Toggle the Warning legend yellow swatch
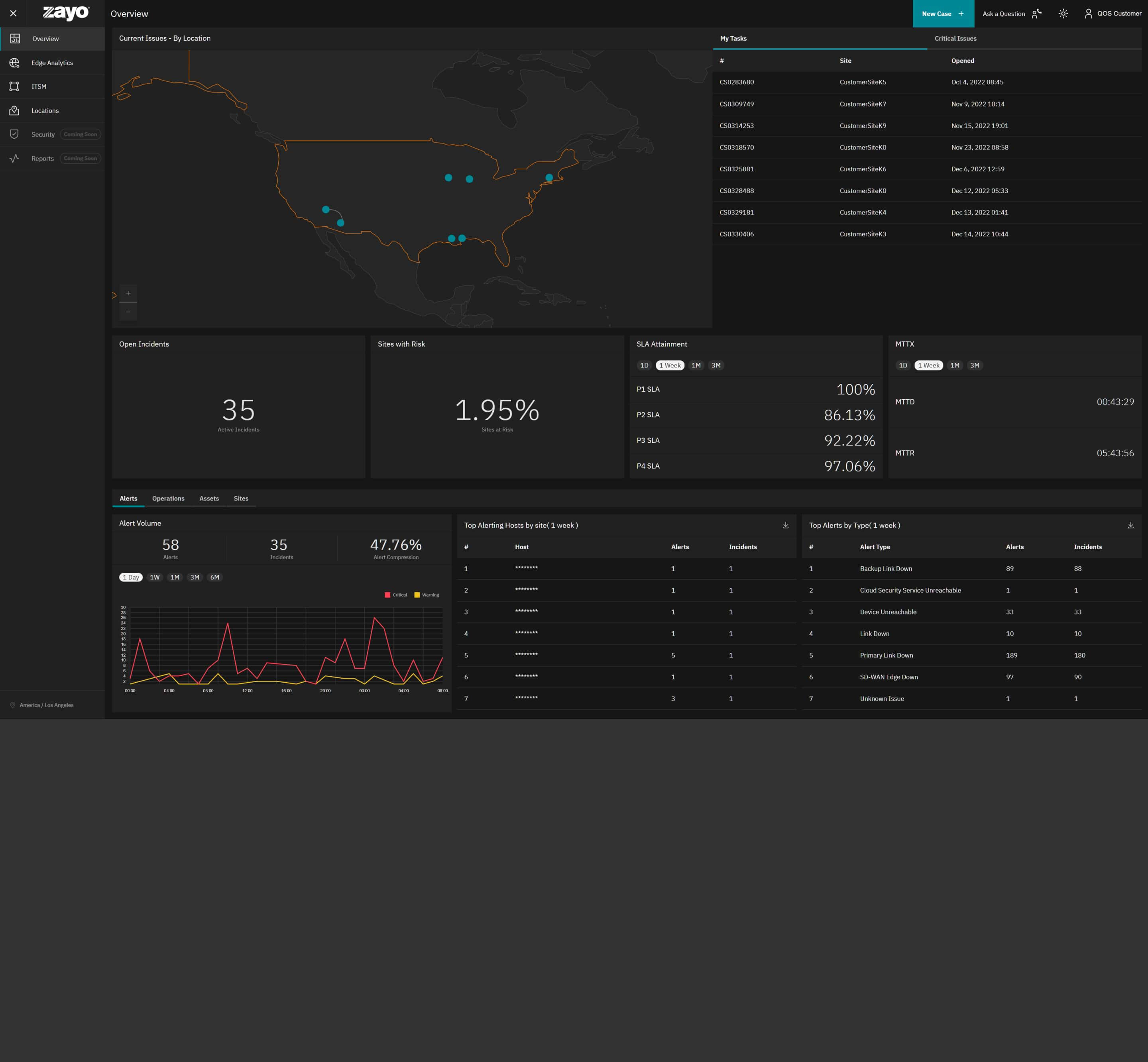Image resolution: width=1148 pixels, height=1062 pixels. [417, 595]
